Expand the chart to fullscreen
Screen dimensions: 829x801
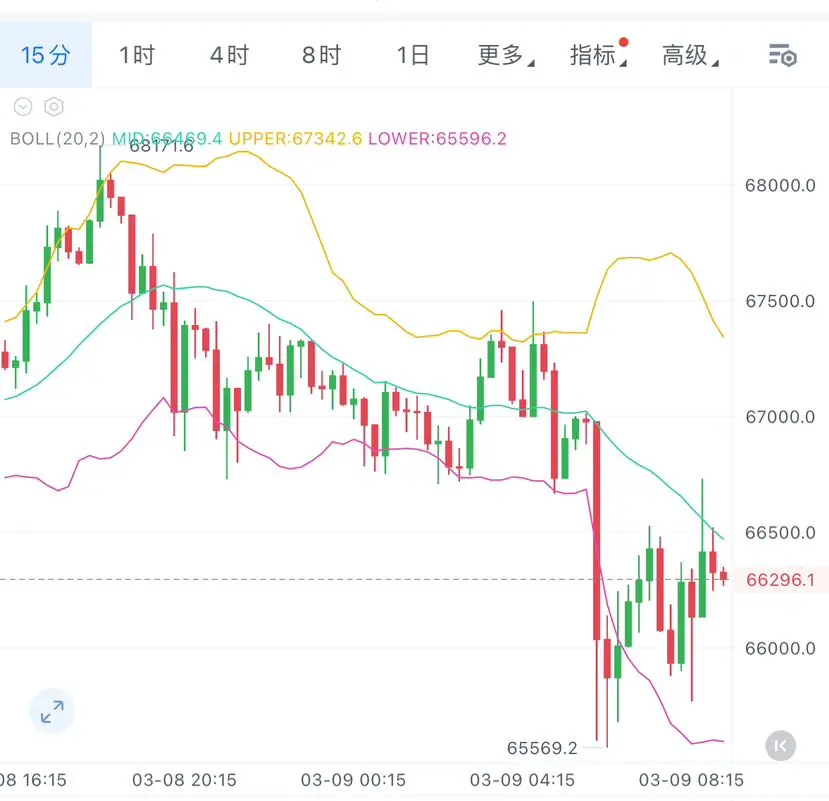[52, 711]
